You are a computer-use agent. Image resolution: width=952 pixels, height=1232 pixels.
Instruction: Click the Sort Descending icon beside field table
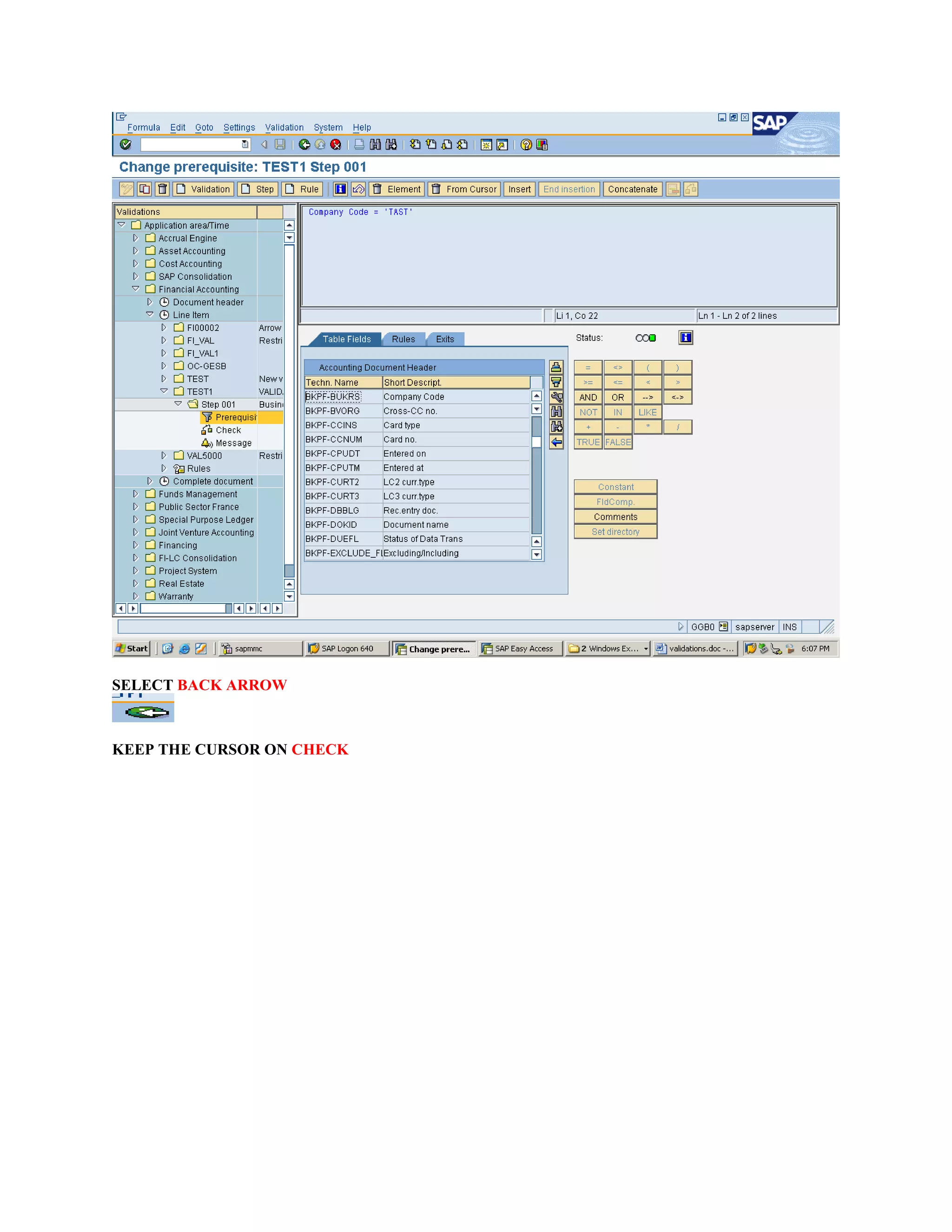click(x=556, y=382)
